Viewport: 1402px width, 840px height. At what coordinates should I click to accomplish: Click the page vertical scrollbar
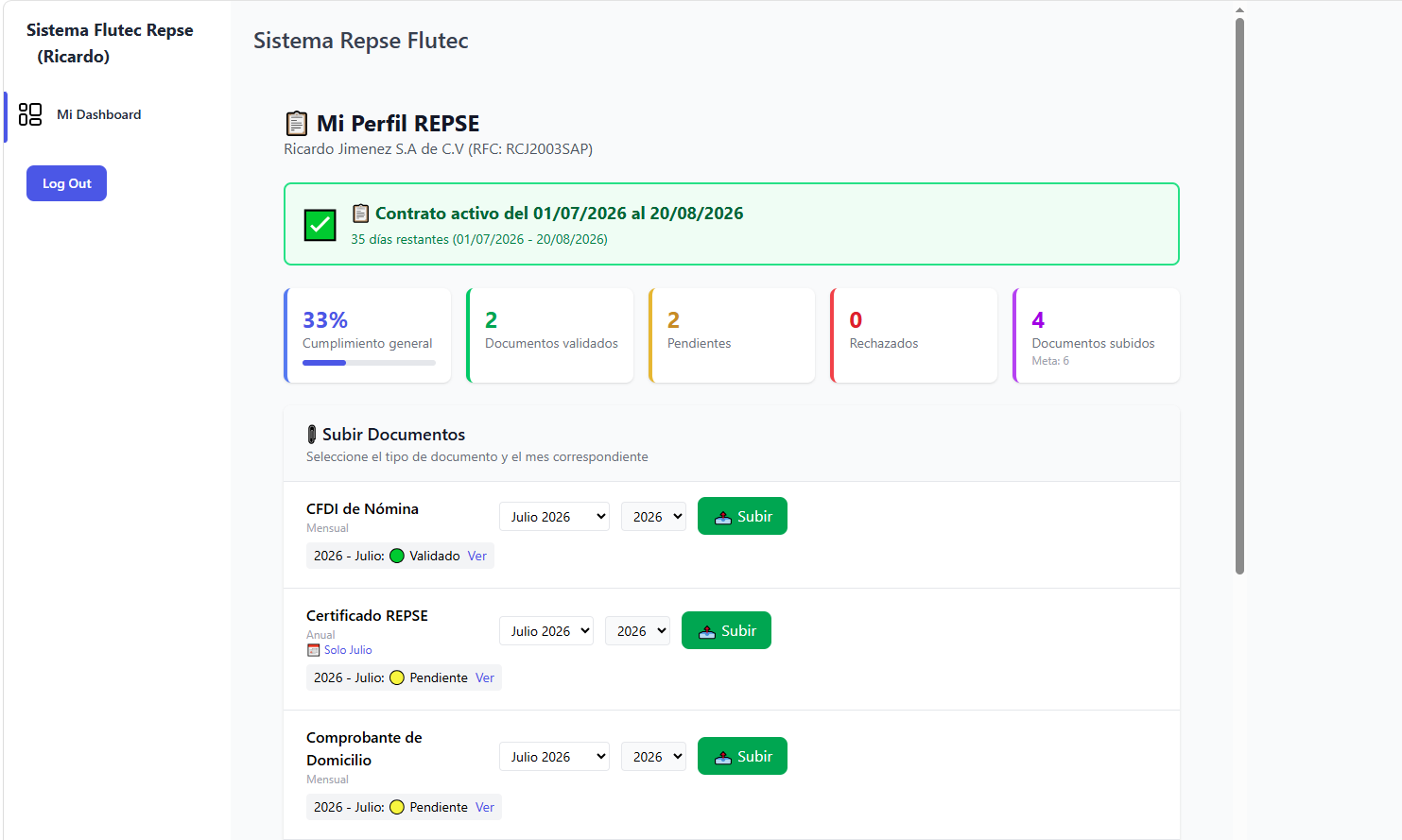[1239, 295]
